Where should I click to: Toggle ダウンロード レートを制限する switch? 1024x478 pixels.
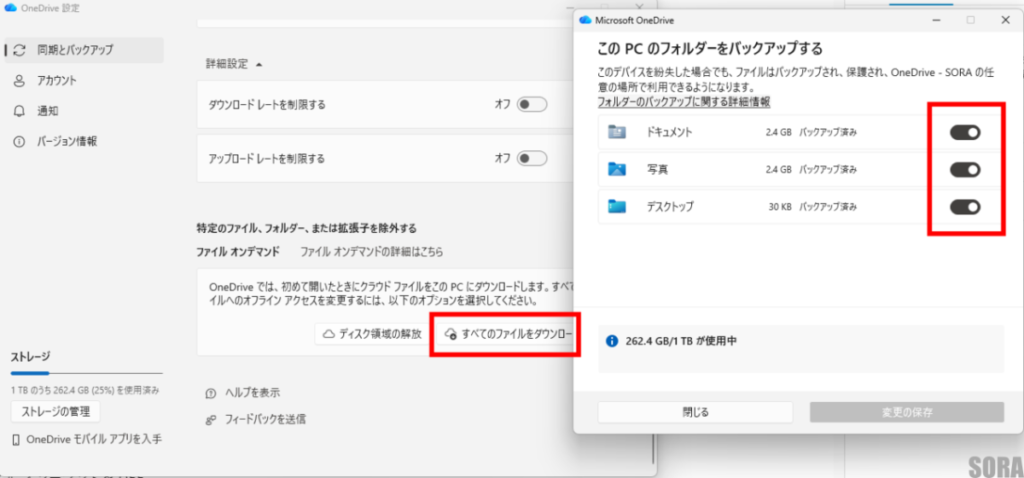click(x=532, y=104)
